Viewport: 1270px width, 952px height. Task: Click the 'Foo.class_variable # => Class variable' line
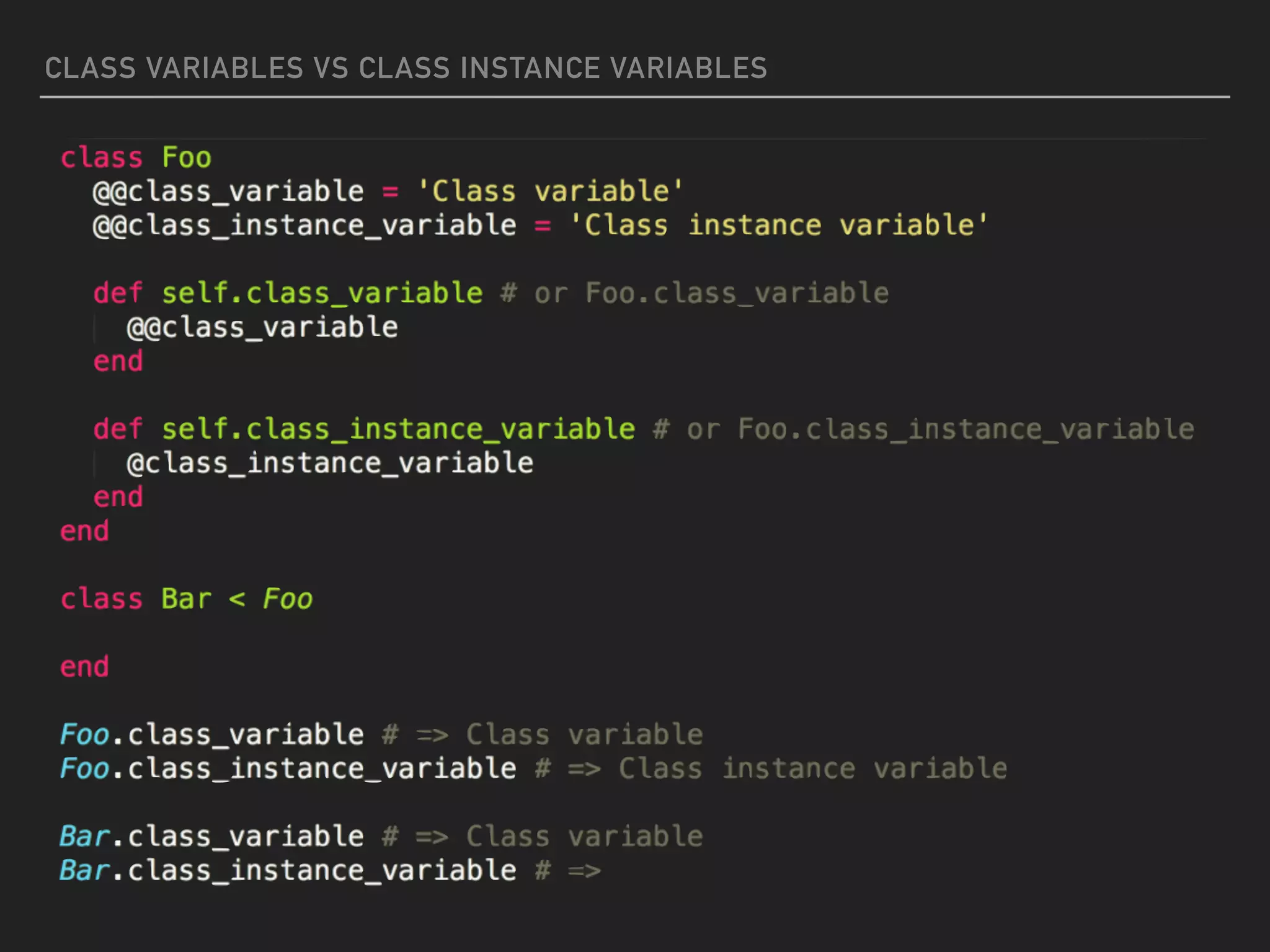point(381,734)
